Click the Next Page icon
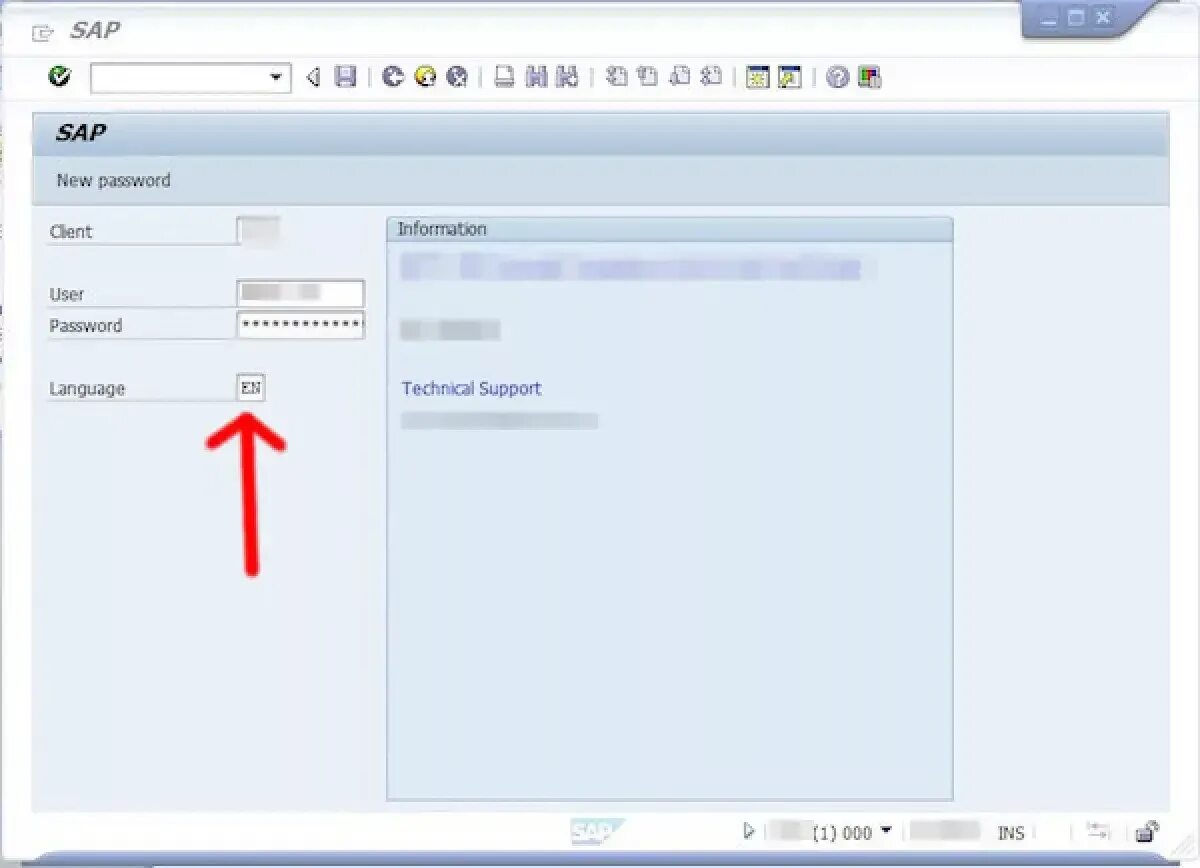Screen dimensions: 1200x868 pyautogui.click(x=680, y=77)
